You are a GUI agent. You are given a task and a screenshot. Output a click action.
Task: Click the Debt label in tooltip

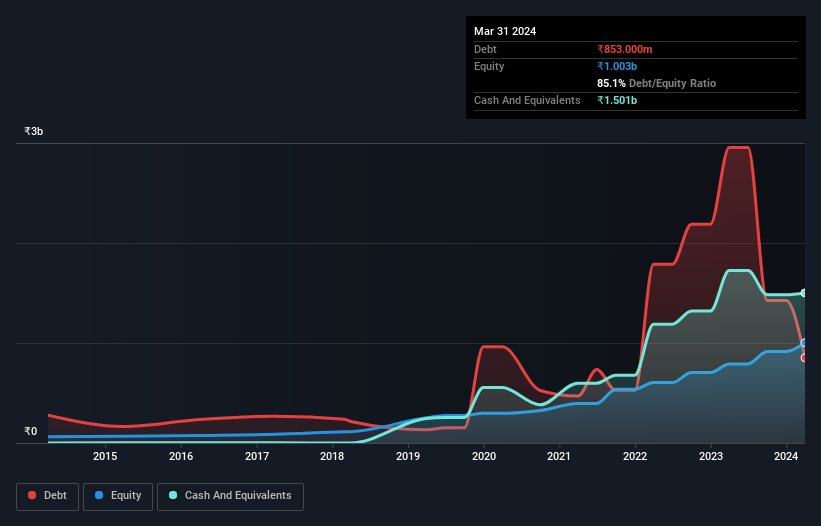[485, 49]
